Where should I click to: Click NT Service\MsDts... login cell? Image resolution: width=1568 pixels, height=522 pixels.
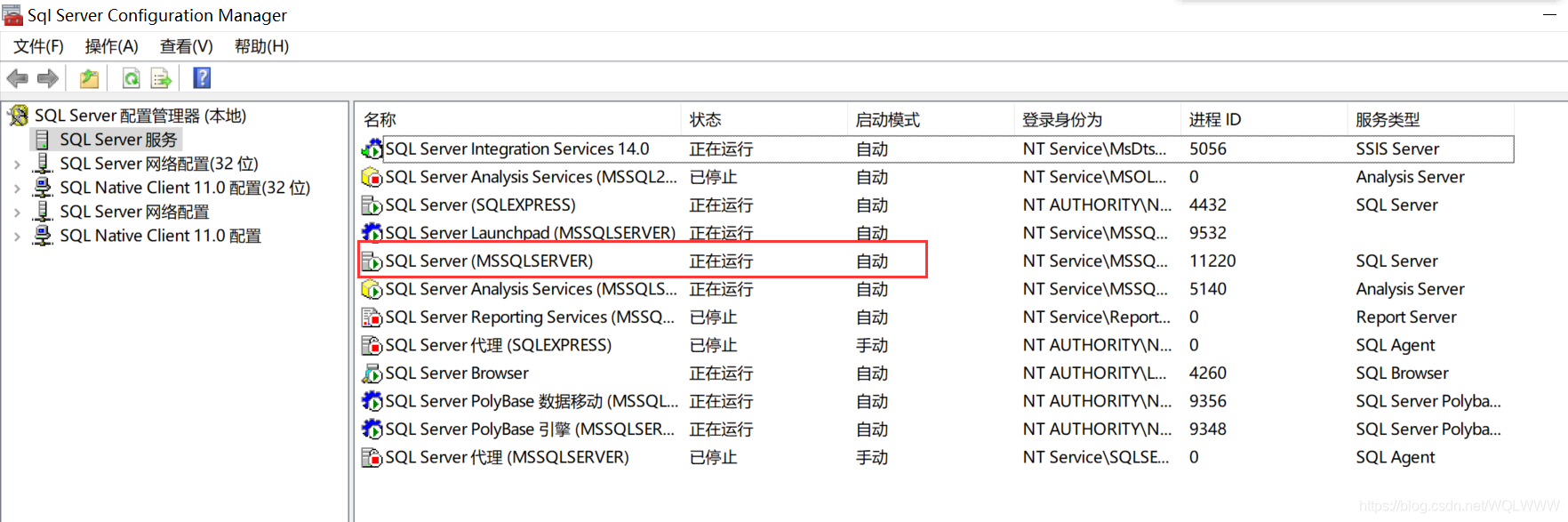coord(1094,149)
